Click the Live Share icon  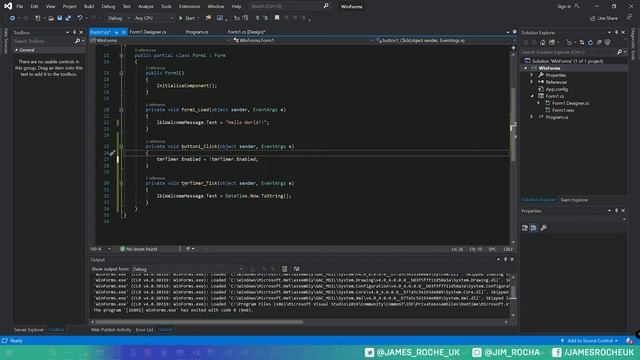[x=593, y=18]
